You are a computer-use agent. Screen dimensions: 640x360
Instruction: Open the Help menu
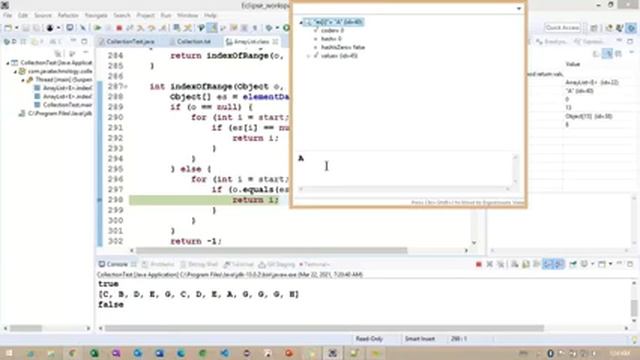[x=210, y=16]
